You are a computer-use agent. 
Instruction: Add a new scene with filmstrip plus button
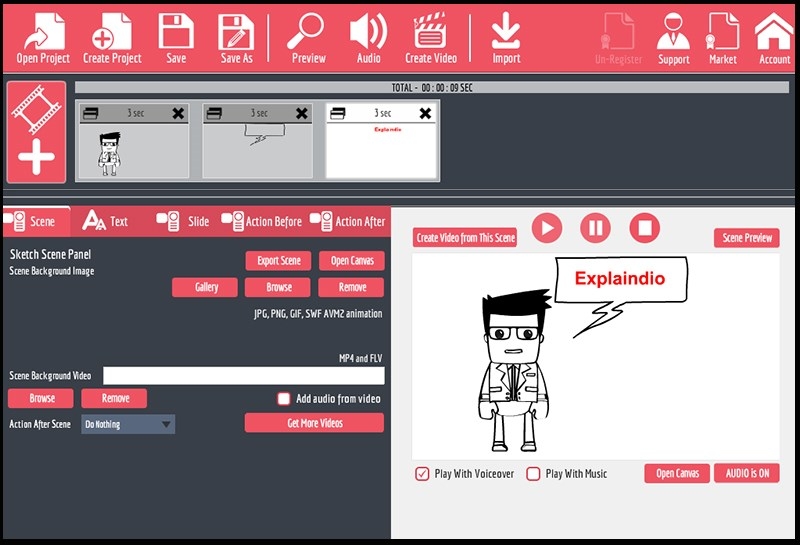point(36,132)
